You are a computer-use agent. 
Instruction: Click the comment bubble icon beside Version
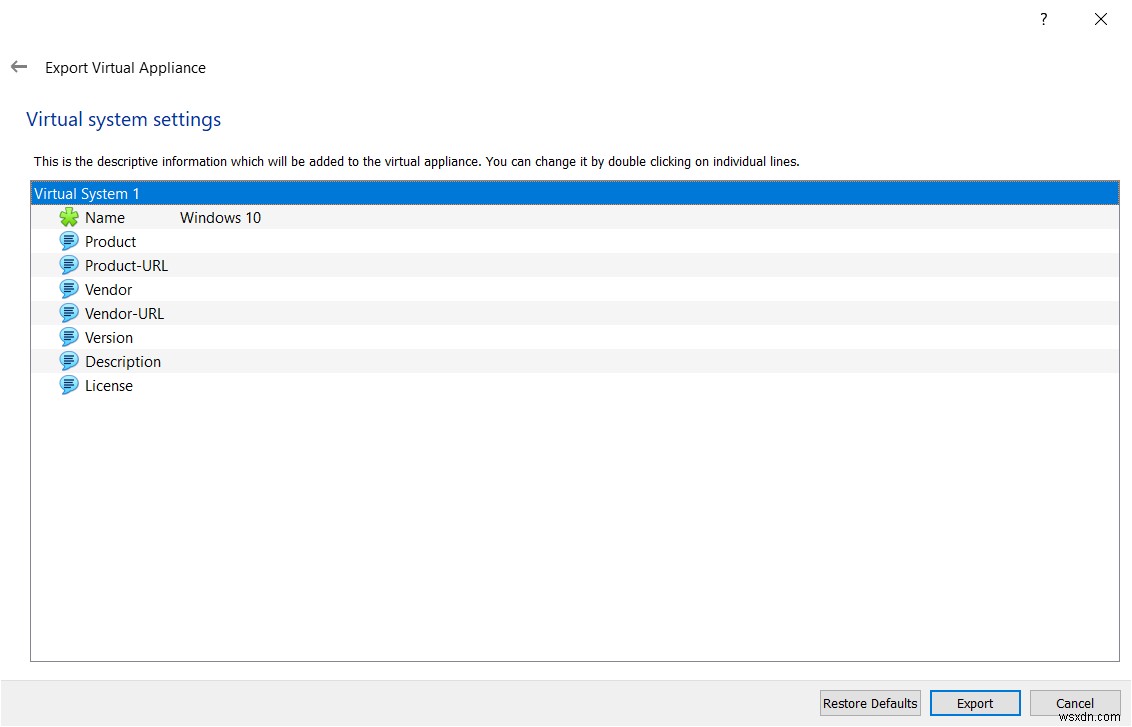pyautogui.click(x=68, y=337)
